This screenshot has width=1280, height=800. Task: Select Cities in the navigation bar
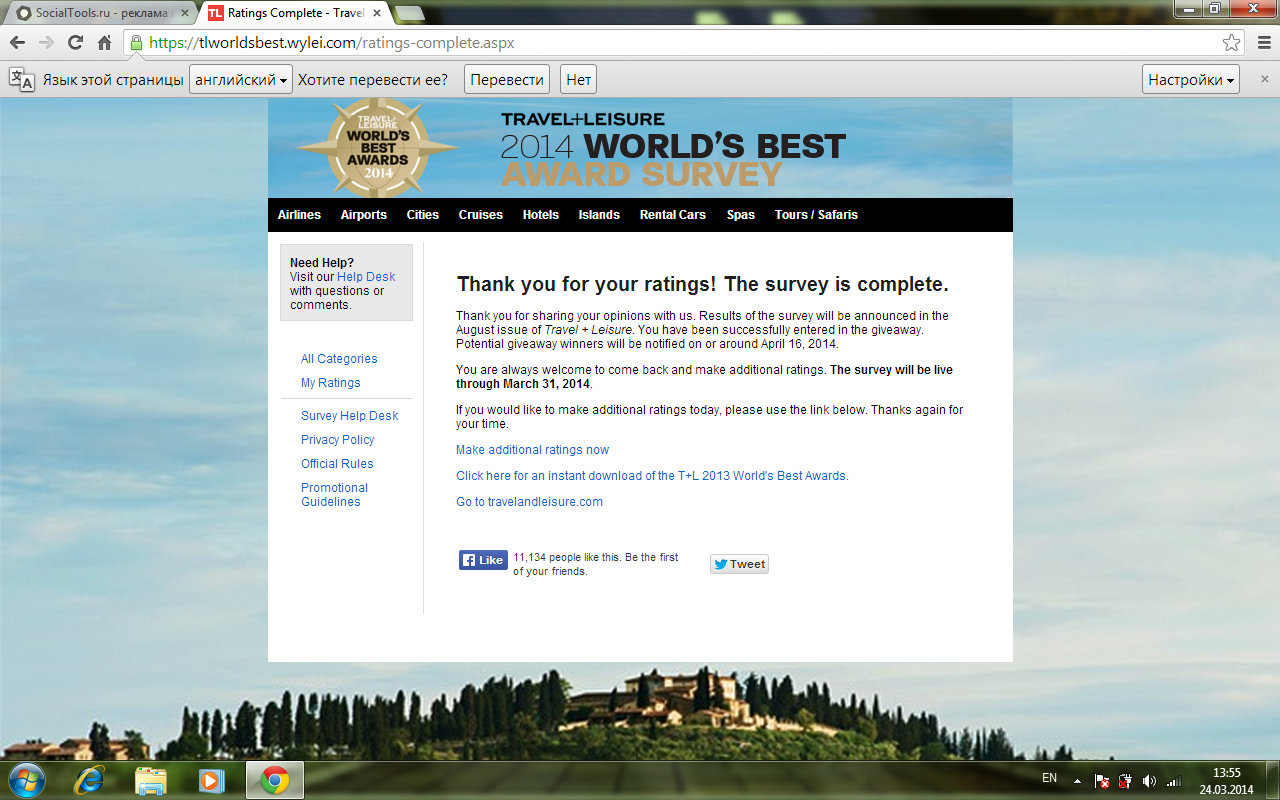tap(423, 215)
